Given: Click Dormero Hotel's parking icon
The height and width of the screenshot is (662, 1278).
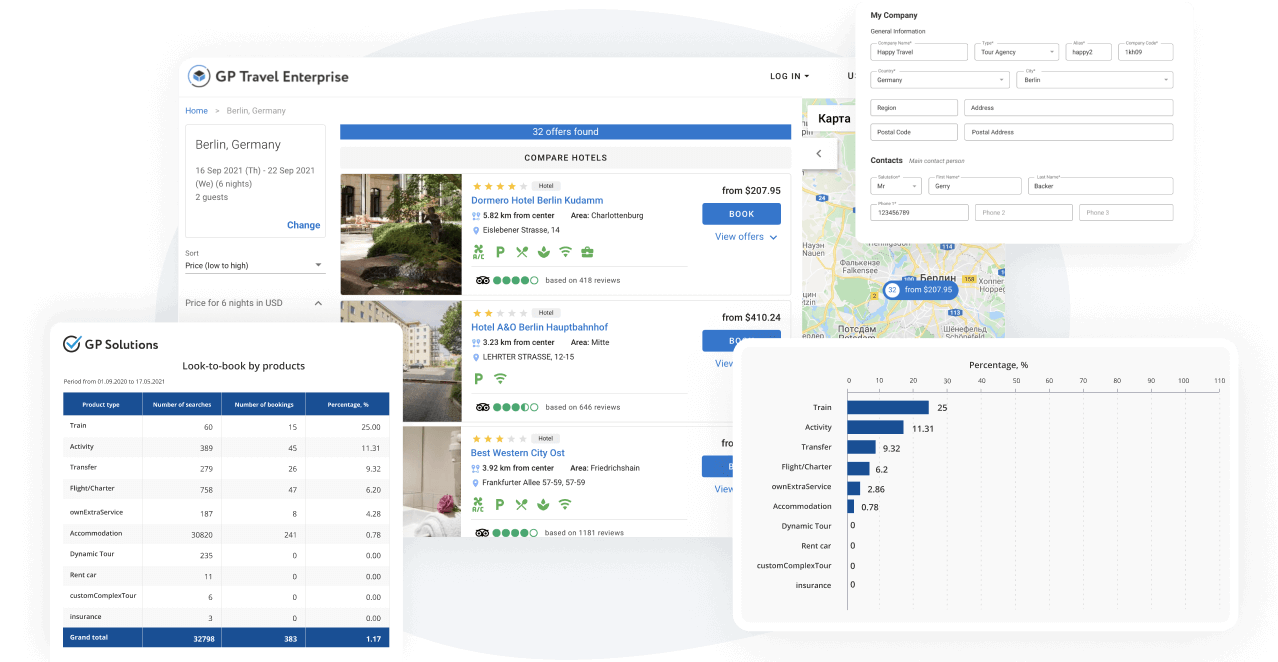Looking at the screenshot, I should click(500, 252).
